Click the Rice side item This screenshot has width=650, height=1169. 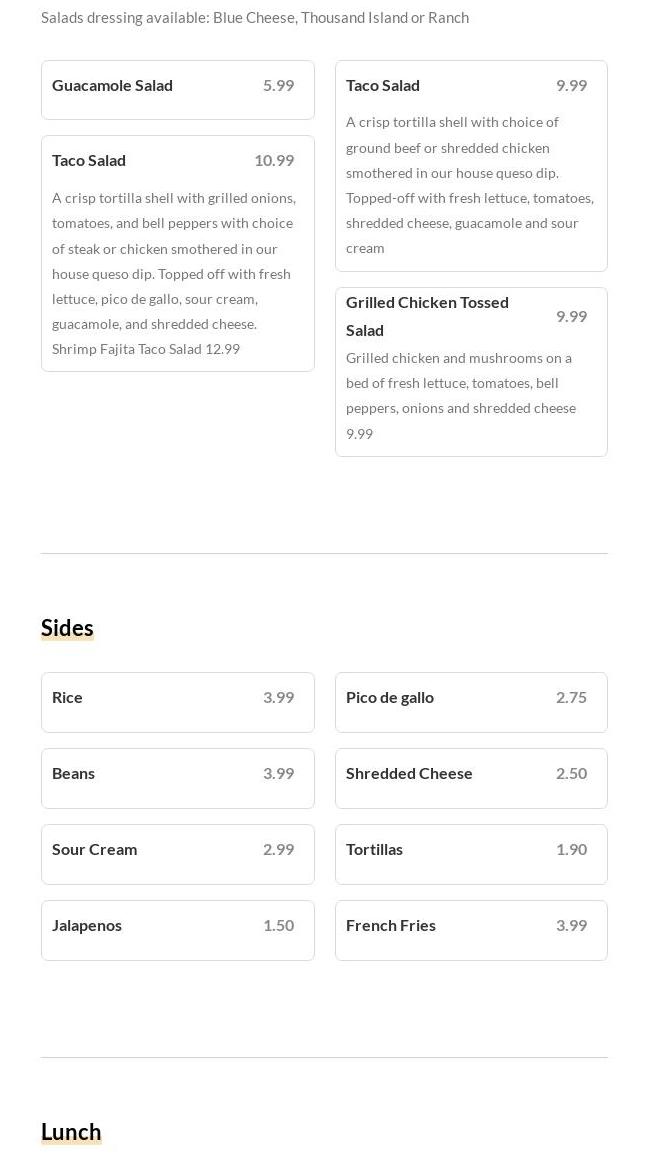(x=68, y=698)
